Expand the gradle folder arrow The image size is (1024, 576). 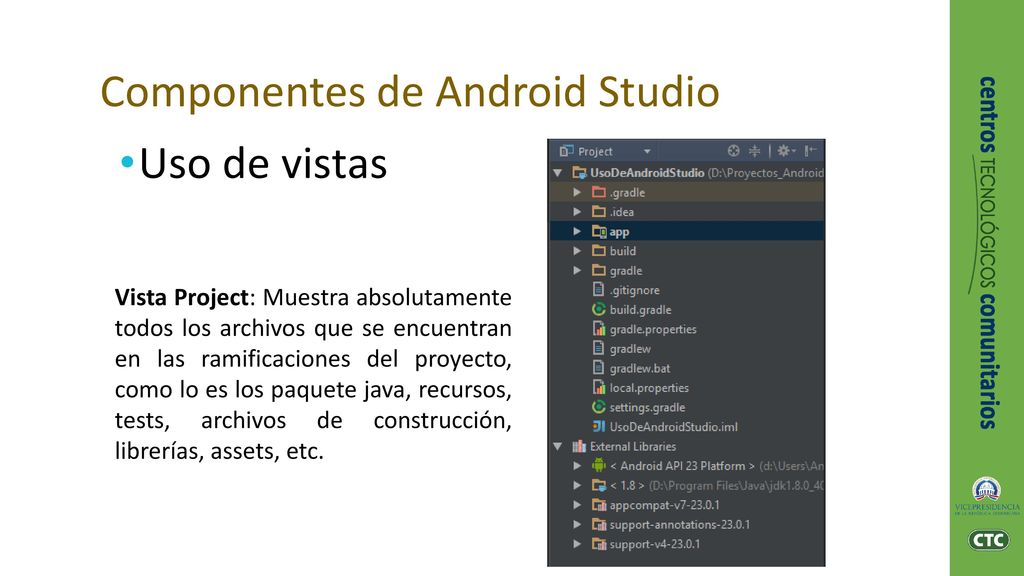577,270
